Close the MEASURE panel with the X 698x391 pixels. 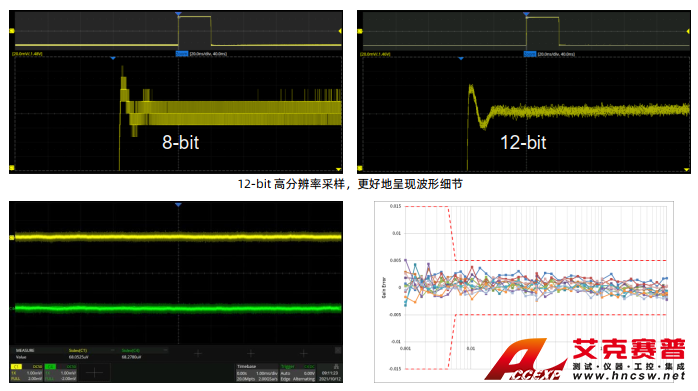tap(338, 350)
